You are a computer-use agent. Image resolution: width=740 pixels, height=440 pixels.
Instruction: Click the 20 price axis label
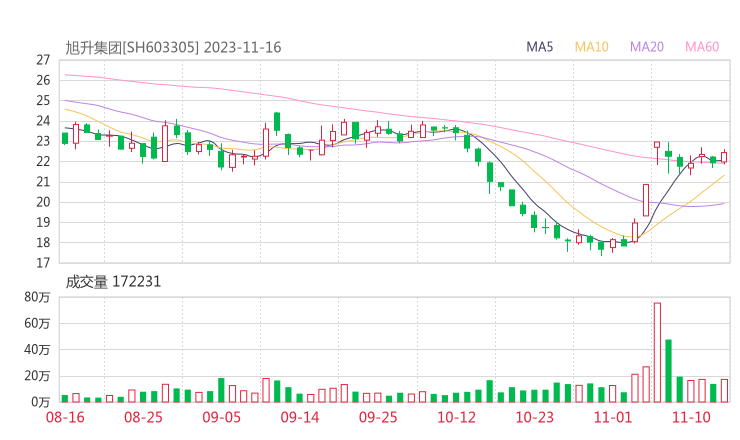tap(43, 202)
